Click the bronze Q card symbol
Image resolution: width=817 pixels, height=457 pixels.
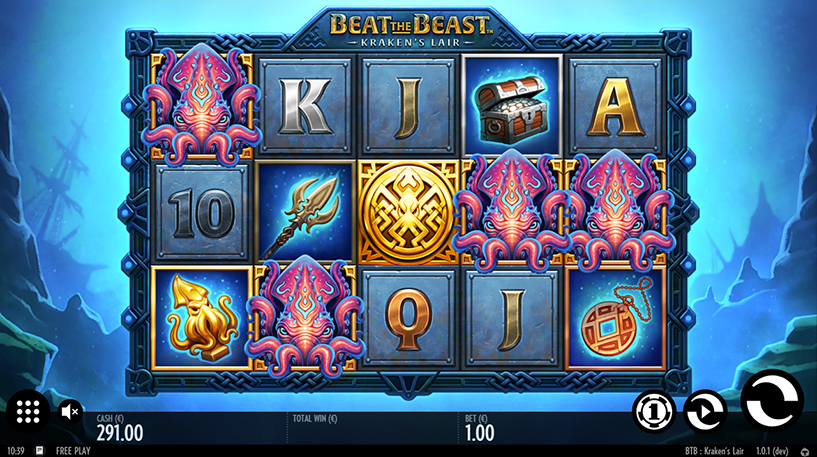(408, 318)
